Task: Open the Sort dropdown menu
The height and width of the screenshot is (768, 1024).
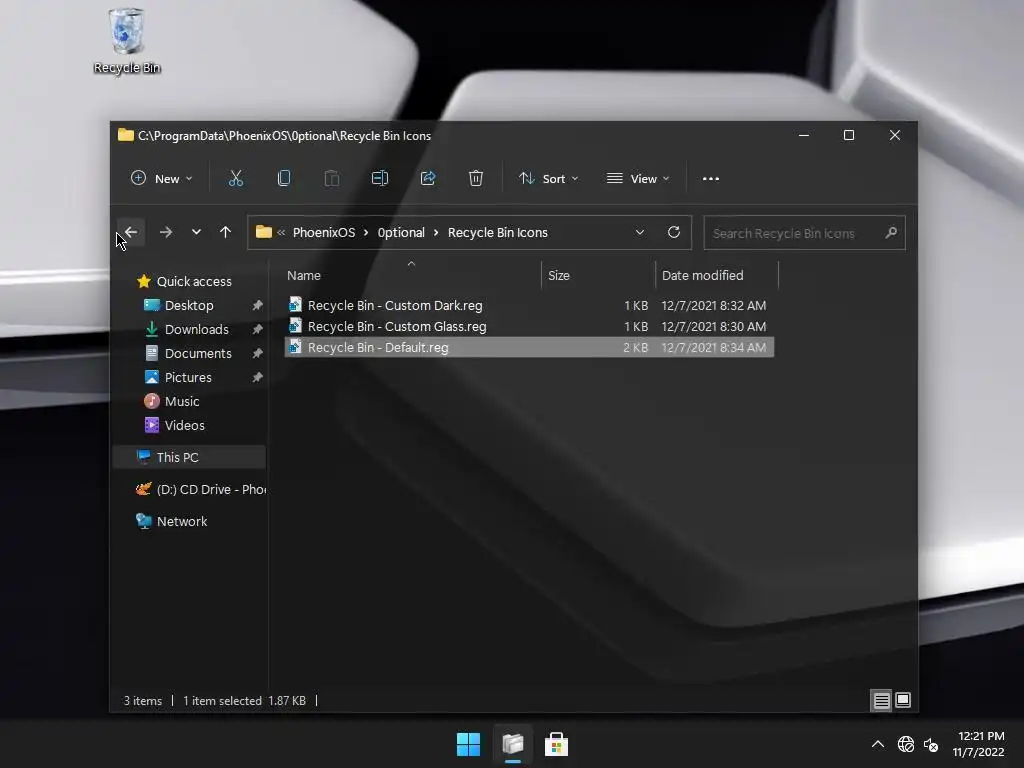Action: (549, 178)
